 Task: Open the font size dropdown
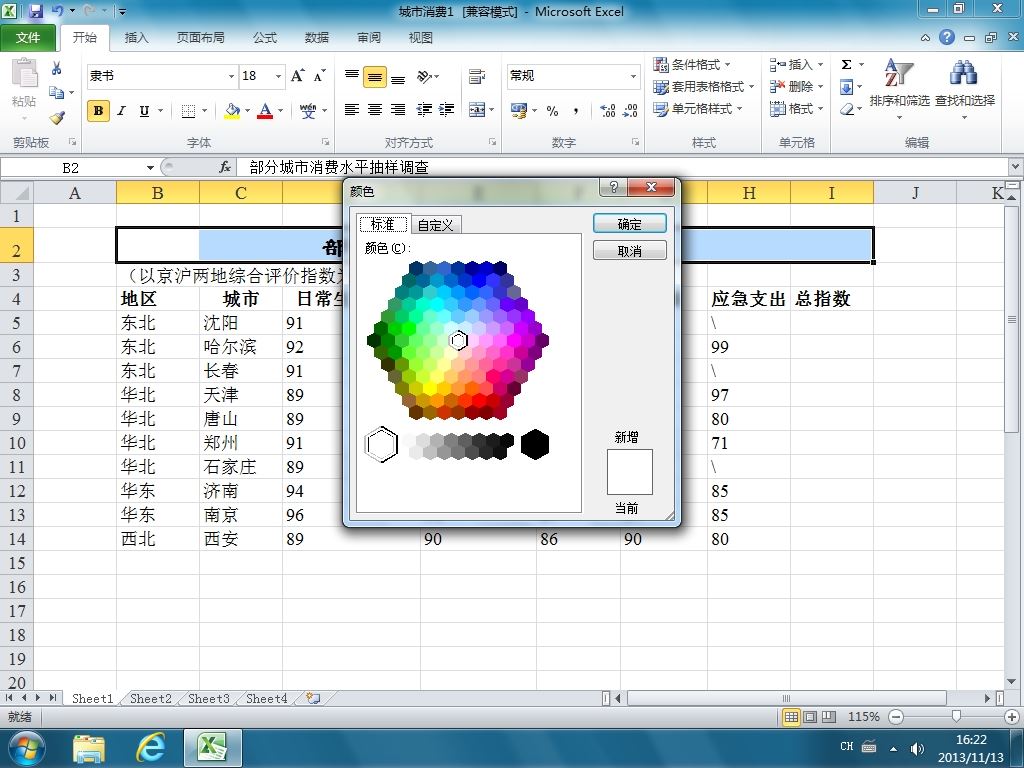coord(278,76)
